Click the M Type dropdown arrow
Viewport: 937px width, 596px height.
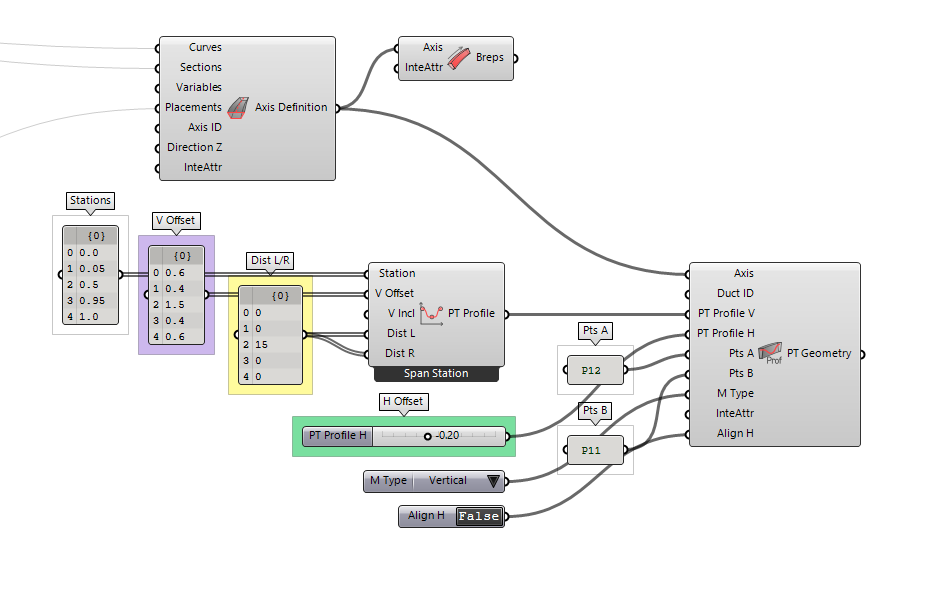[x=493, y=481]
